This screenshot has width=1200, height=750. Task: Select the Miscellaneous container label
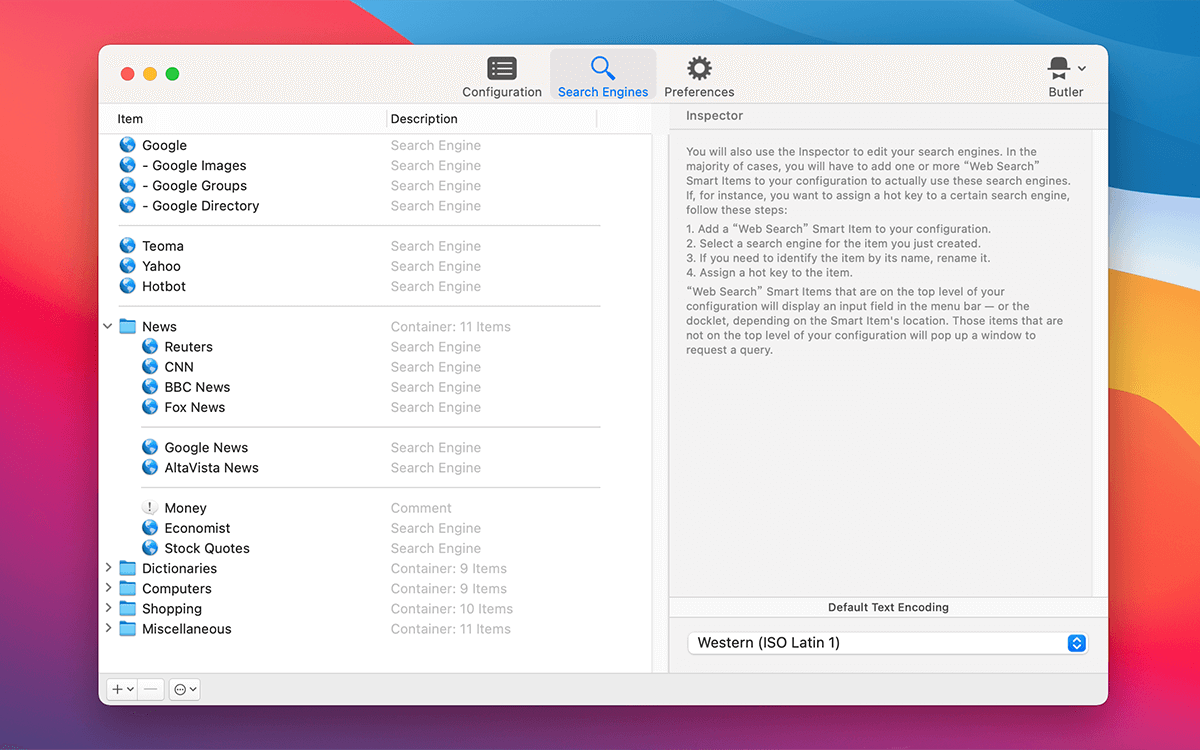coord(186,629)
